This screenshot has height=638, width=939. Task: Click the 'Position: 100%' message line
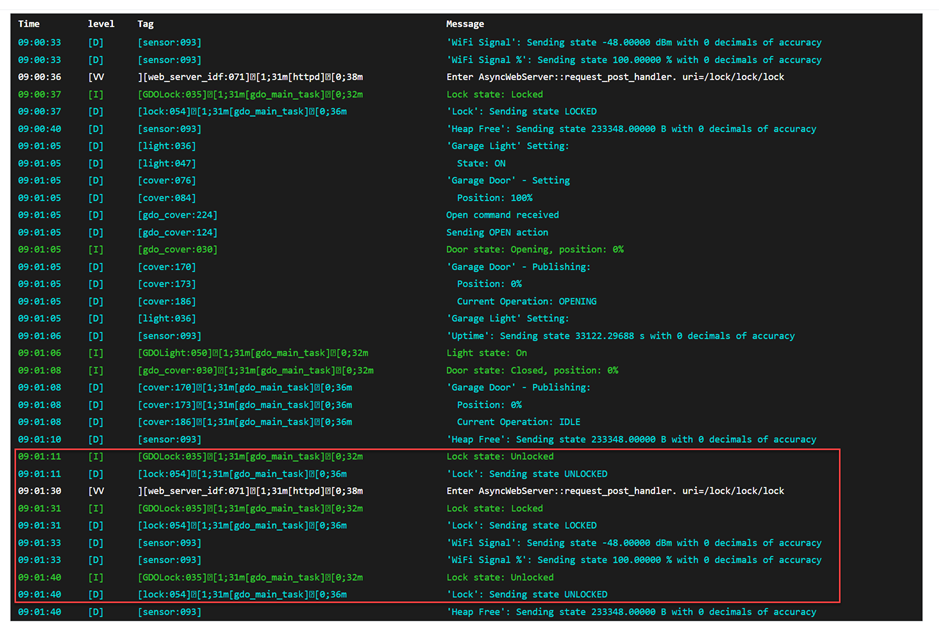coord(495,198)
